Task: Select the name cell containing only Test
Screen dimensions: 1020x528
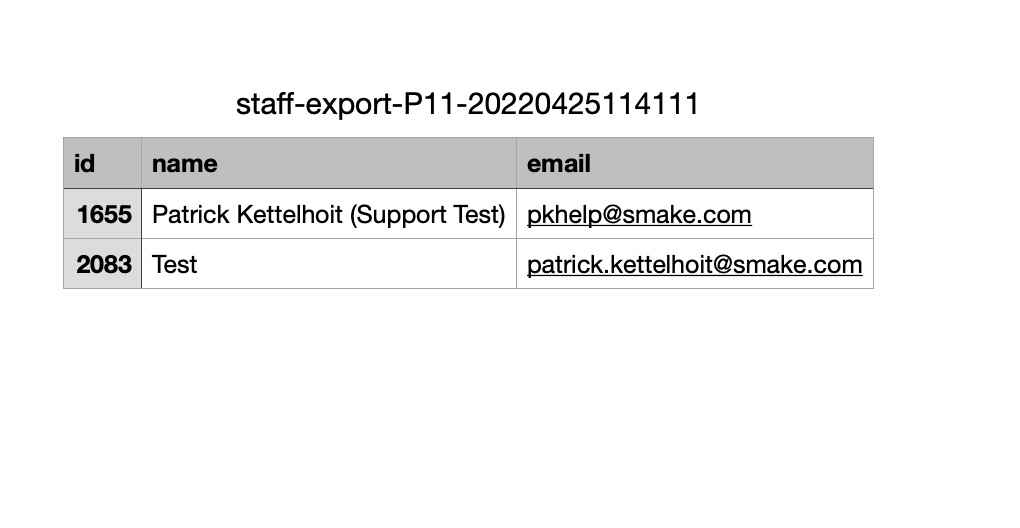Action: pyautogui.click(x=329, y=264)
